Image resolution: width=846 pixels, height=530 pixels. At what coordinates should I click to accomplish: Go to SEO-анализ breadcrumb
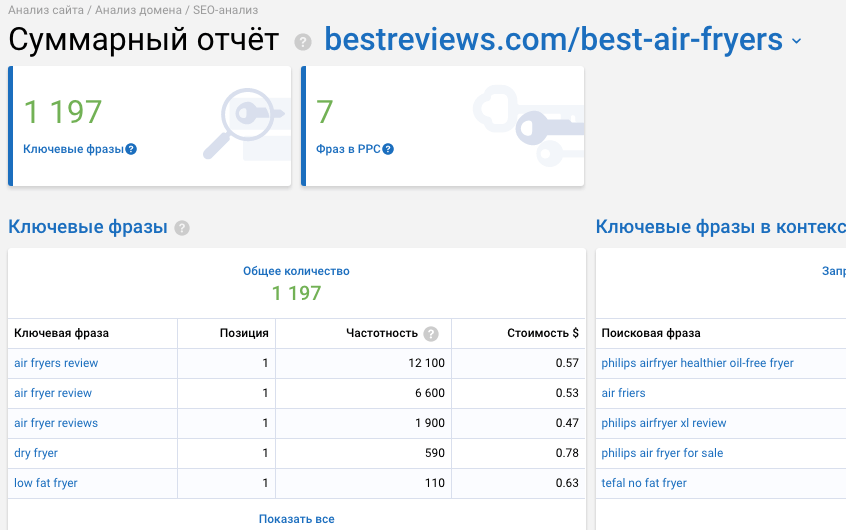point(226,10)
